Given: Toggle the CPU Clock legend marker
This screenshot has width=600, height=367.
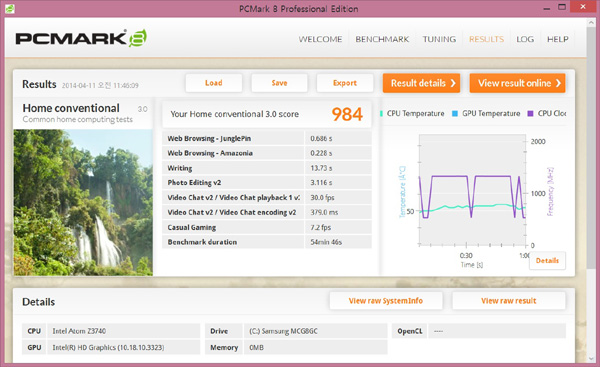Looking at the screenshot, I should tap(530, 113).
